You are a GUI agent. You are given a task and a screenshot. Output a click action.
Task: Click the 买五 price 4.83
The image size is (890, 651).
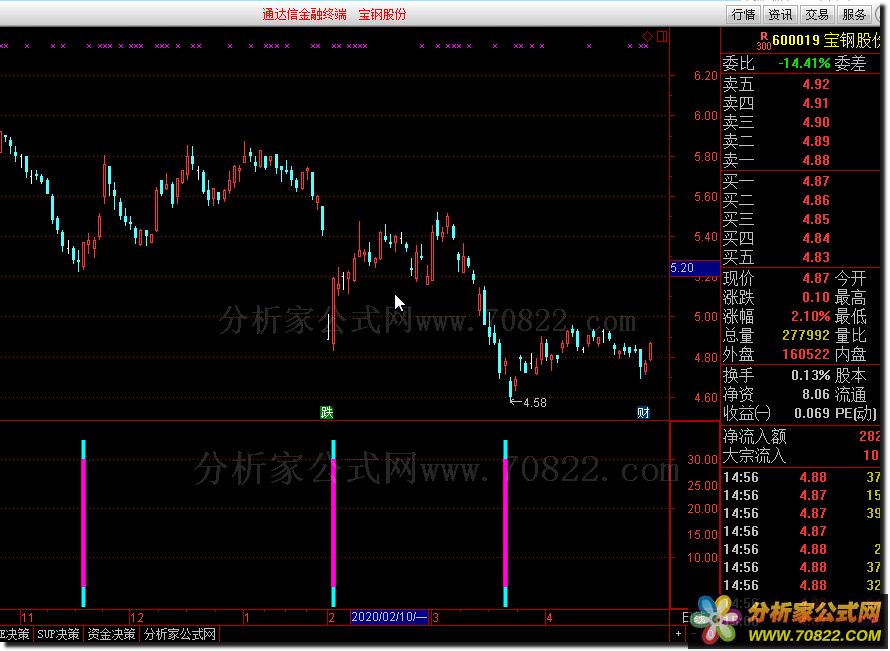[816, 257]
